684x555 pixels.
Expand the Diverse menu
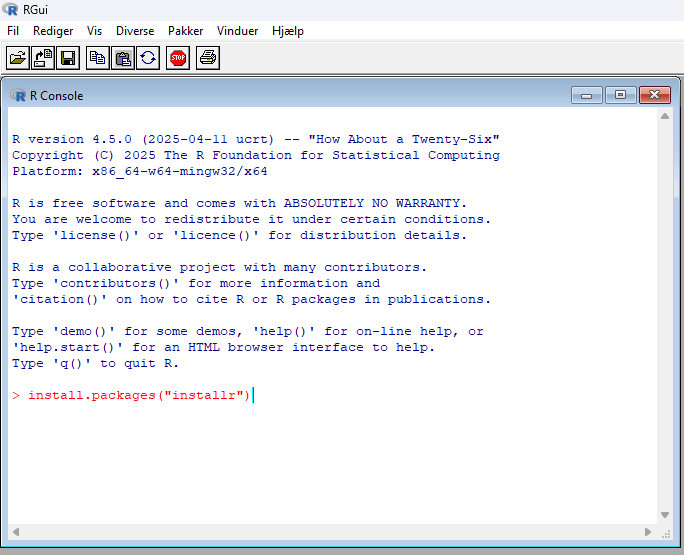pos(135,31)
